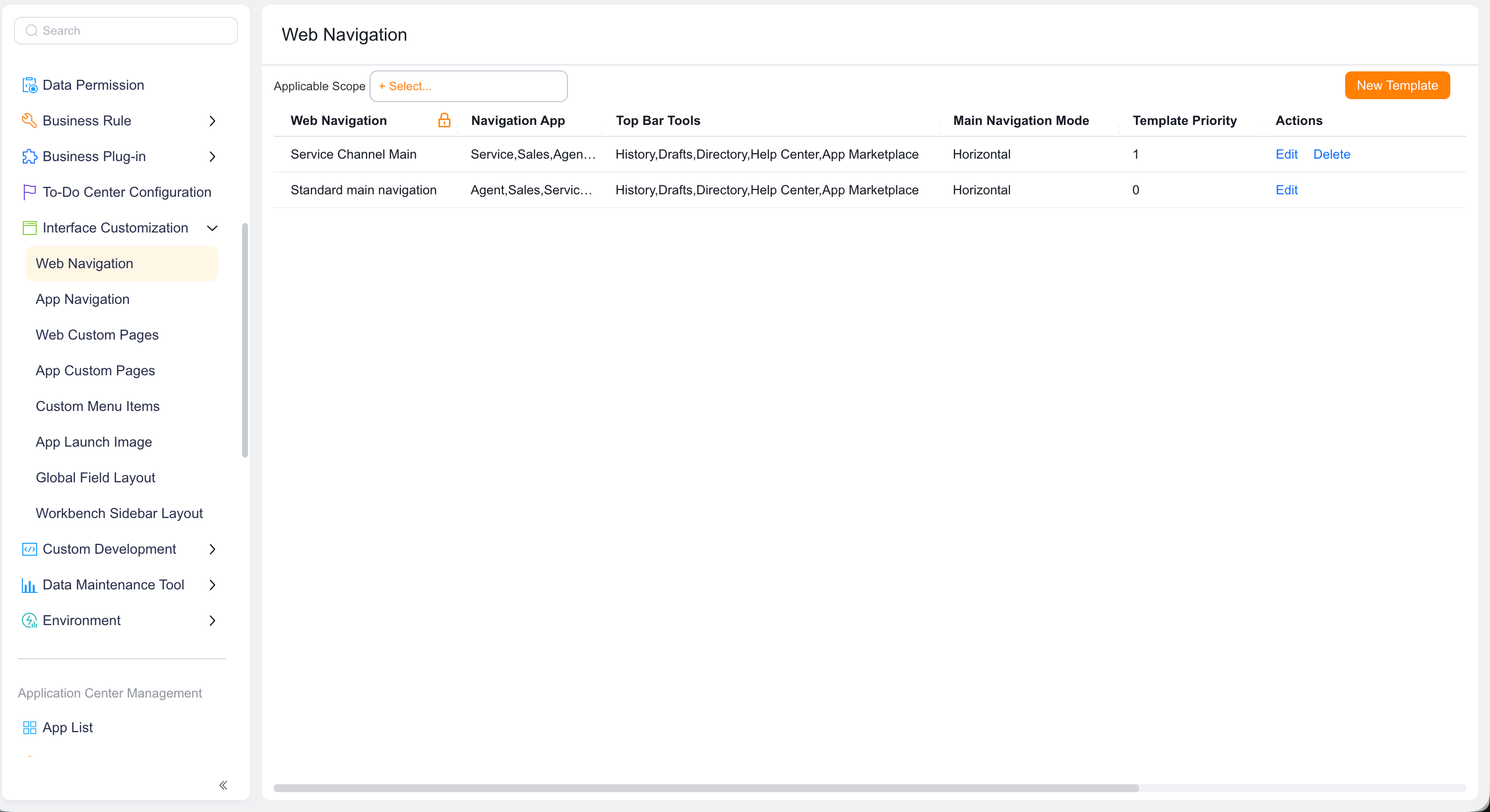Click the sidebar Search field
1490x812 pixels.
[x=126, y=31]
